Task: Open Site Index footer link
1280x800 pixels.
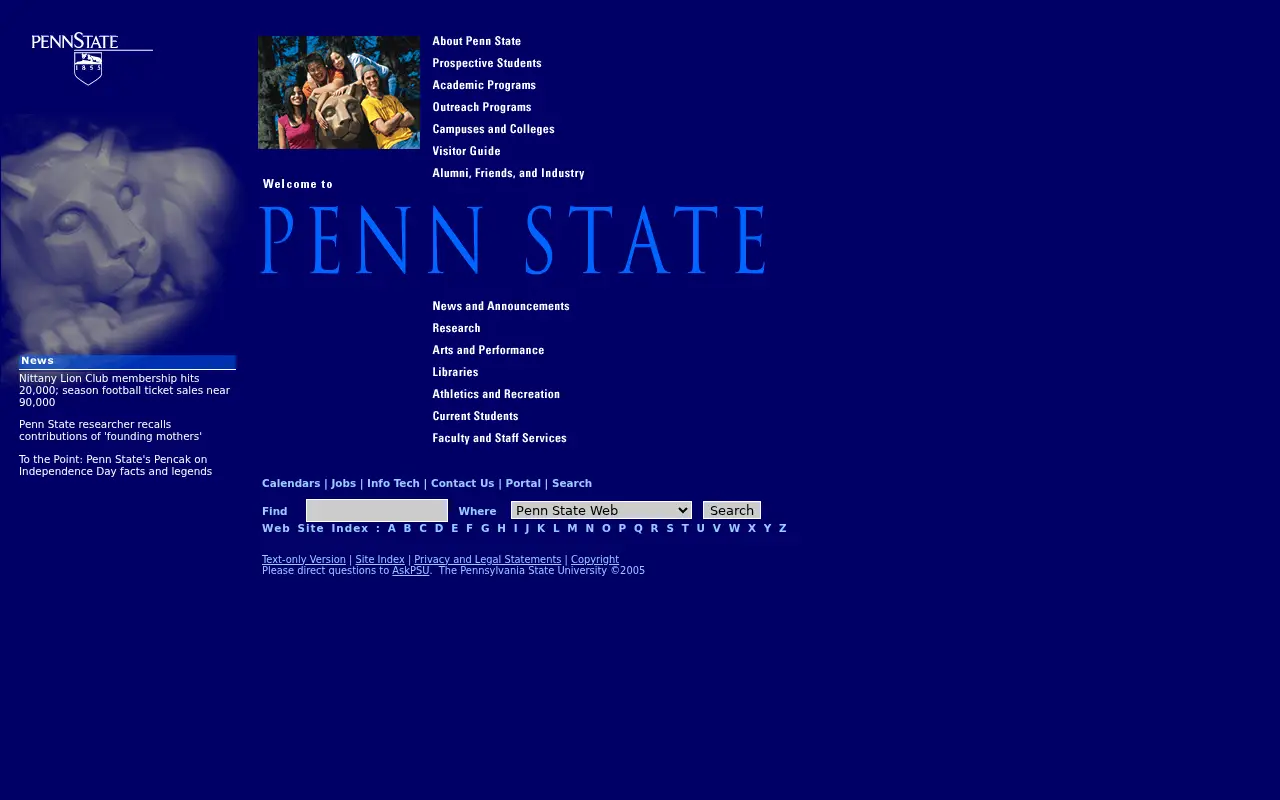Action: click(x=380, y=559)
